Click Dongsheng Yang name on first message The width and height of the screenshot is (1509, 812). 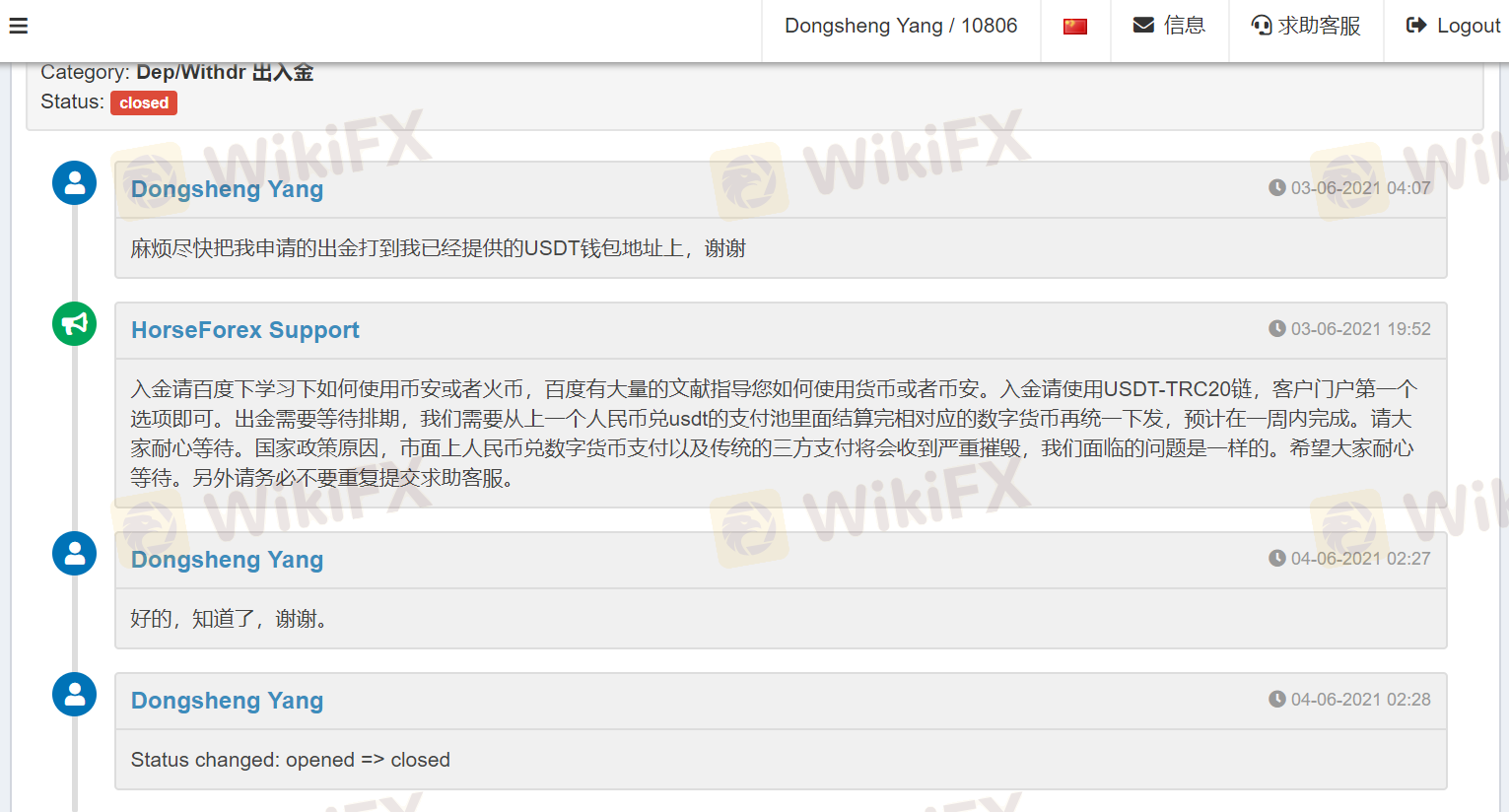click(x=227, y=189)
